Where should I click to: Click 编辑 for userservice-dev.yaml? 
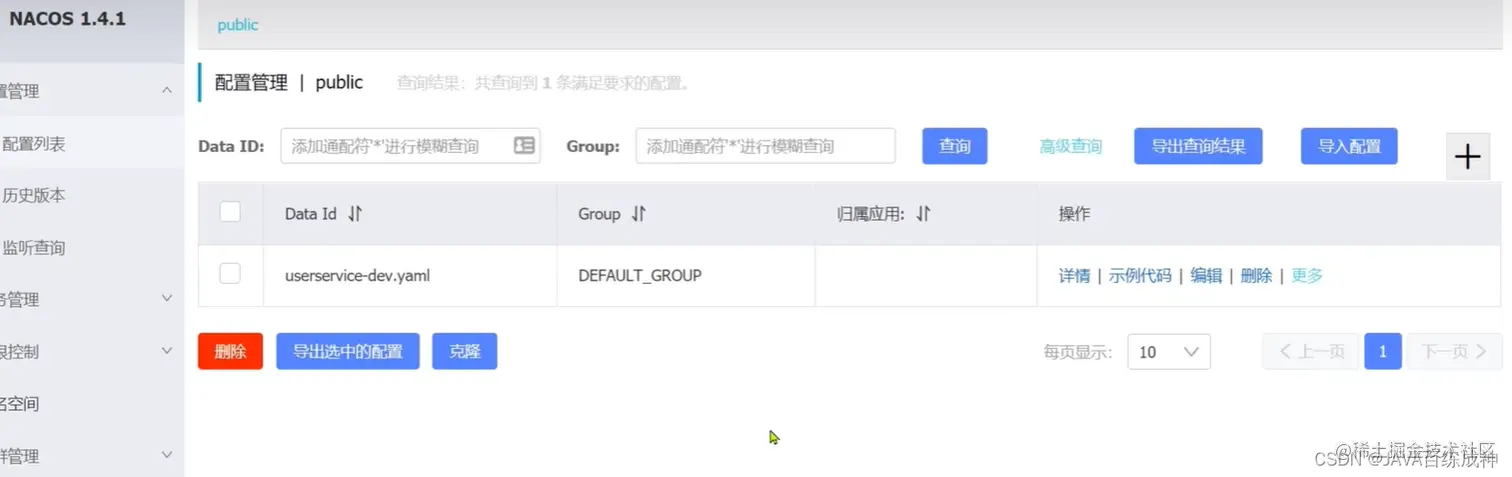pos(1206,275)
